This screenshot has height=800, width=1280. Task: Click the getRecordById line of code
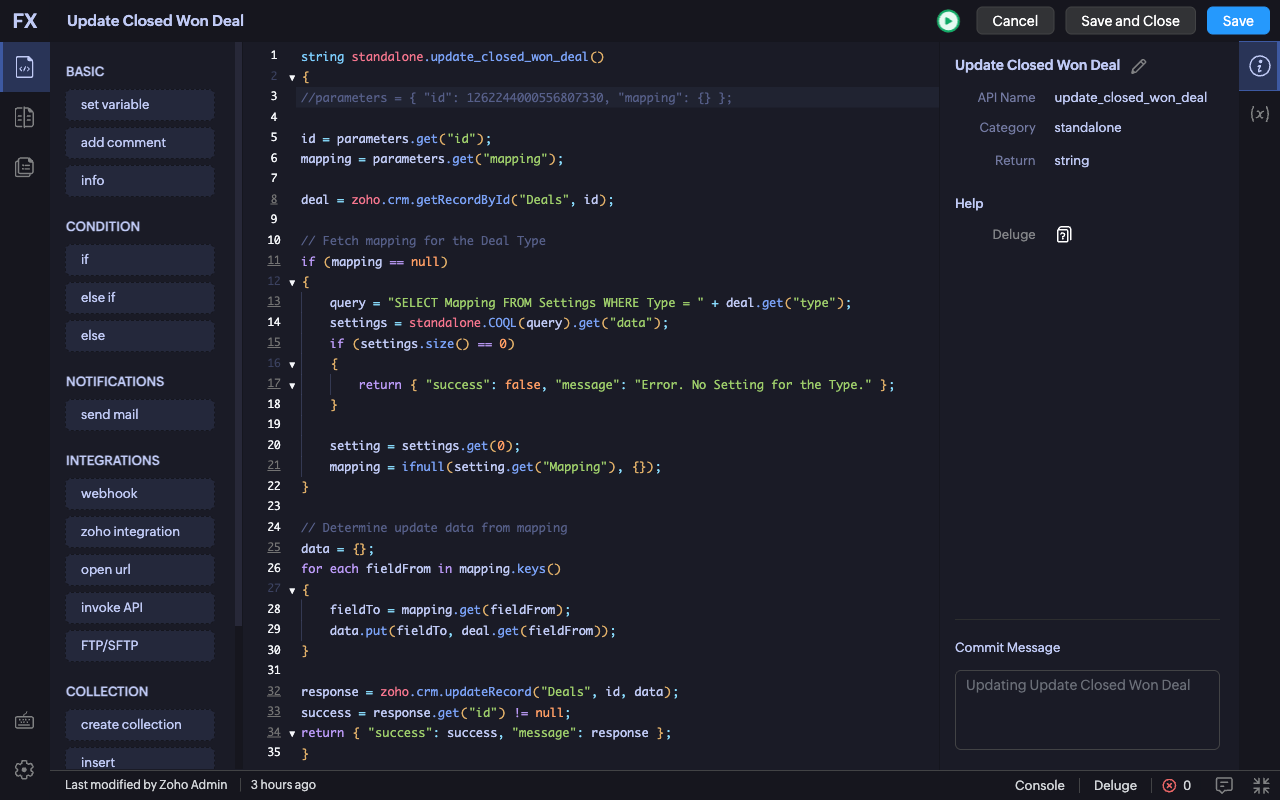(457, 200)
